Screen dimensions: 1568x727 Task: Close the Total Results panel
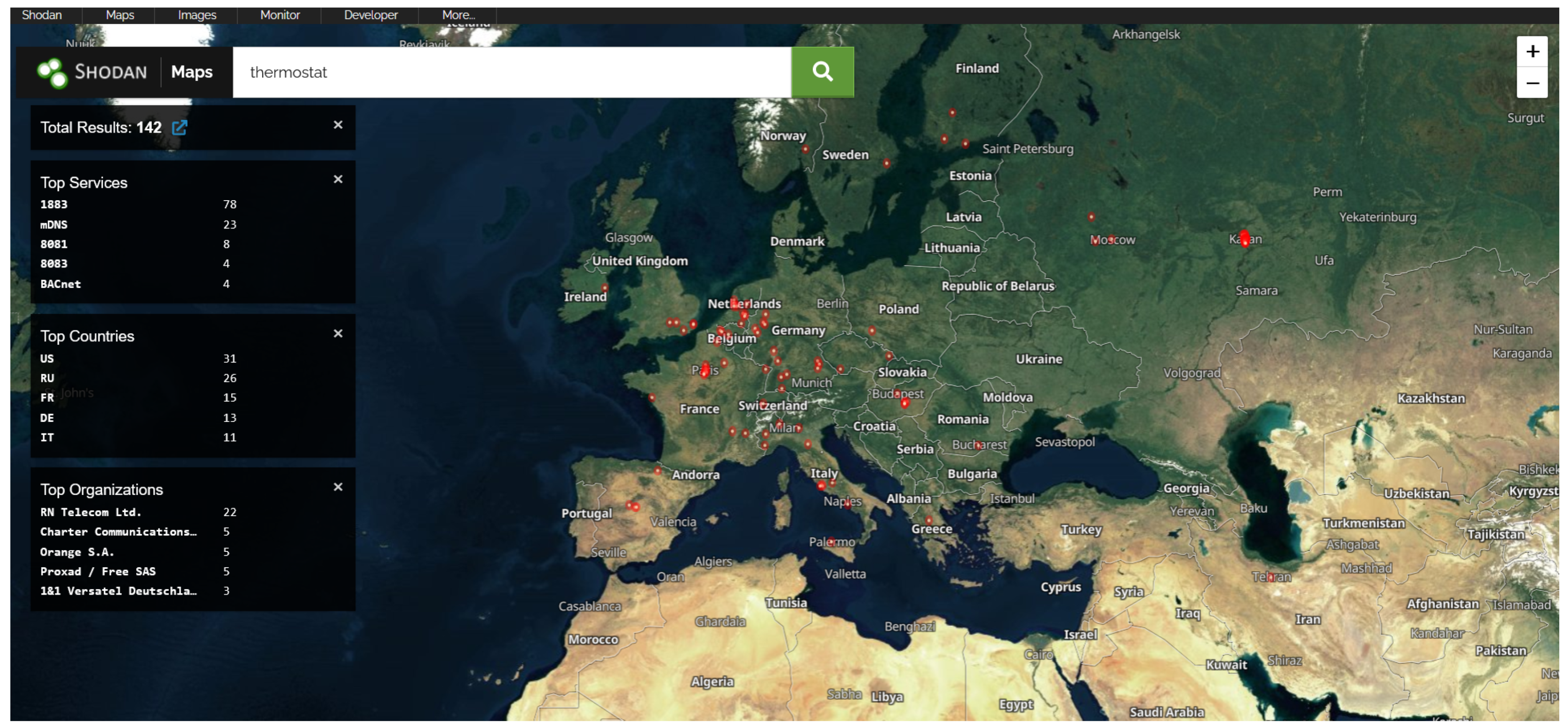(x=338, y=125)
